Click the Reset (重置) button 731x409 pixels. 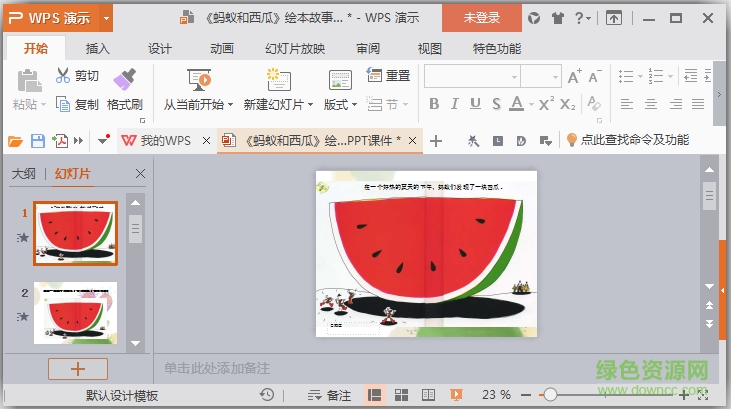tap(388, 75)
